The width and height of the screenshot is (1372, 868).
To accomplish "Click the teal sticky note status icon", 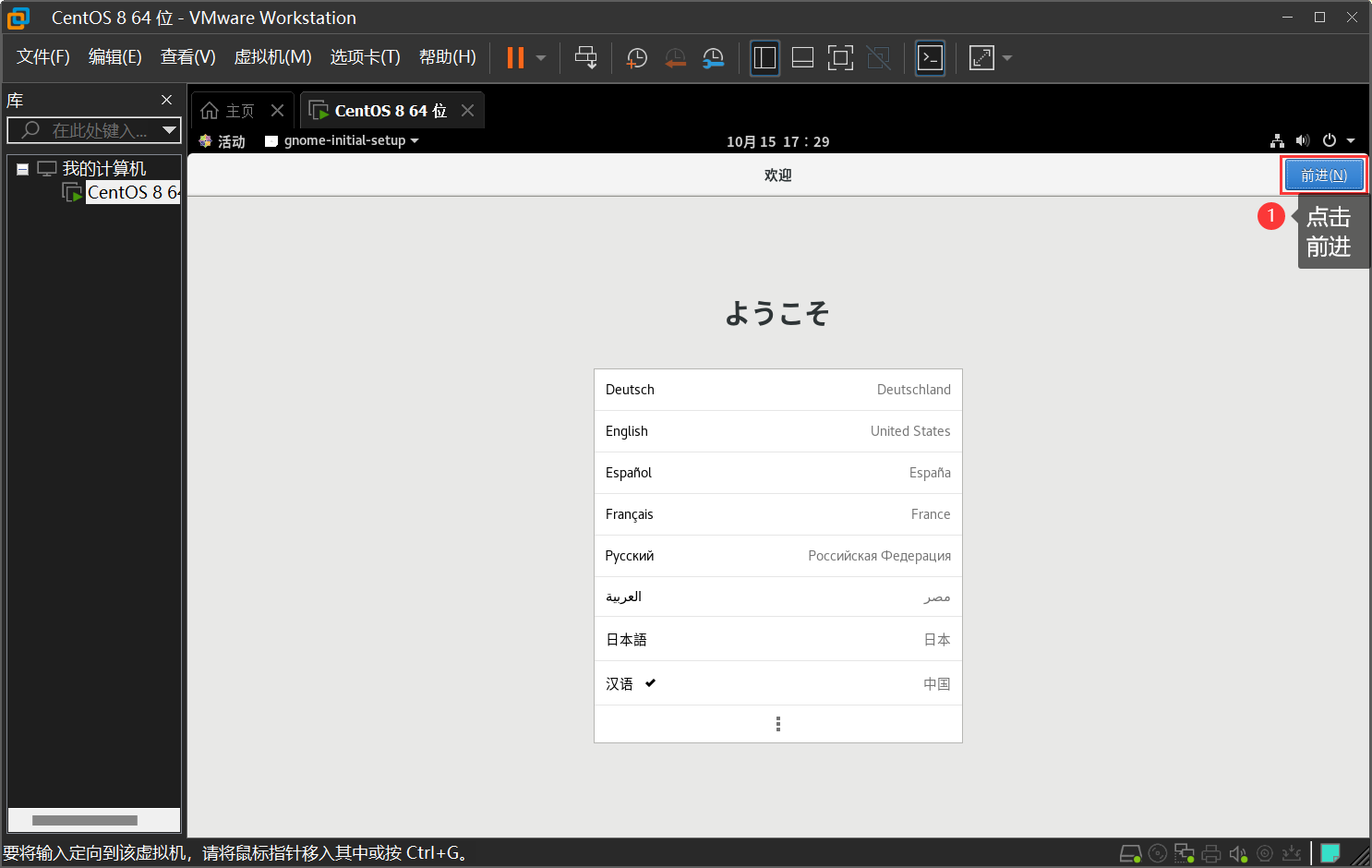I will [1330, 853].
